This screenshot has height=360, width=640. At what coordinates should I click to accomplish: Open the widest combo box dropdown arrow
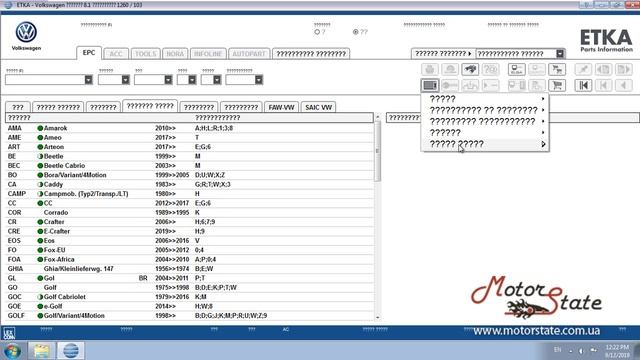click(89, 80)
